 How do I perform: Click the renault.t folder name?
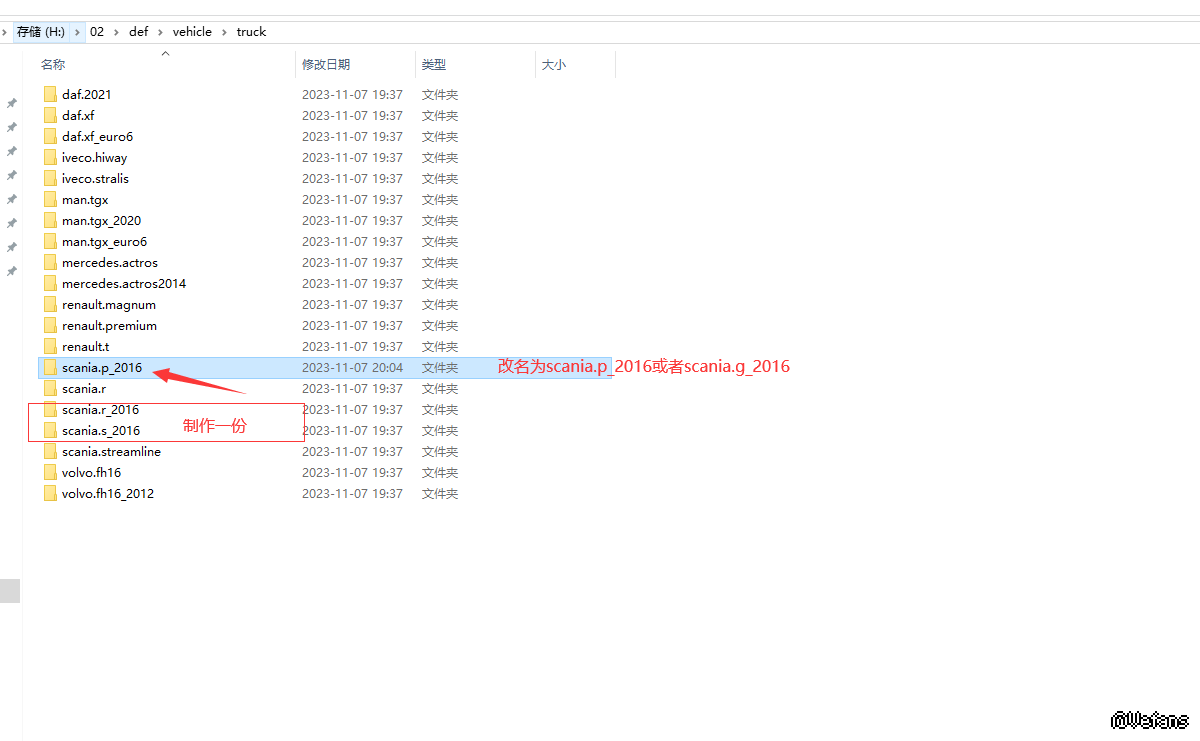click(x=86, y=346)
